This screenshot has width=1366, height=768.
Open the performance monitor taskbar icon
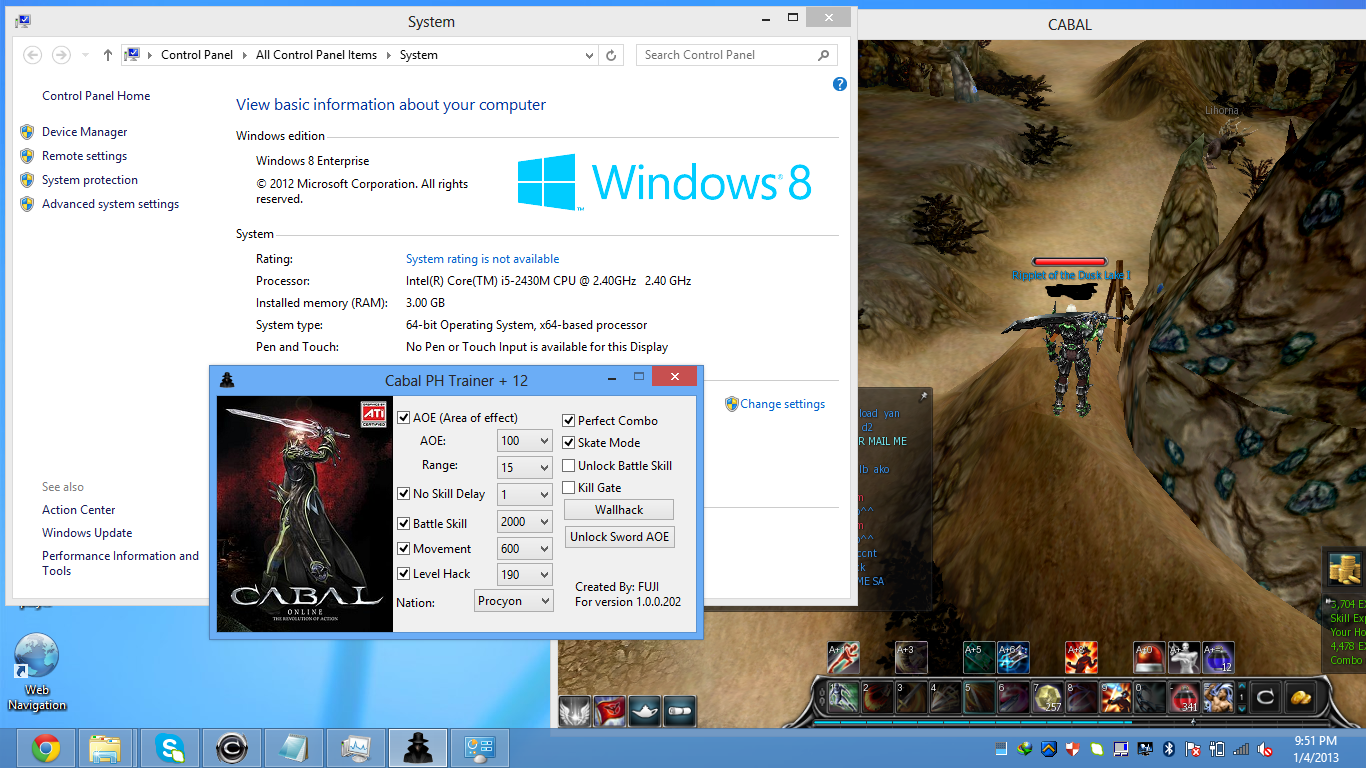point(356,748)
